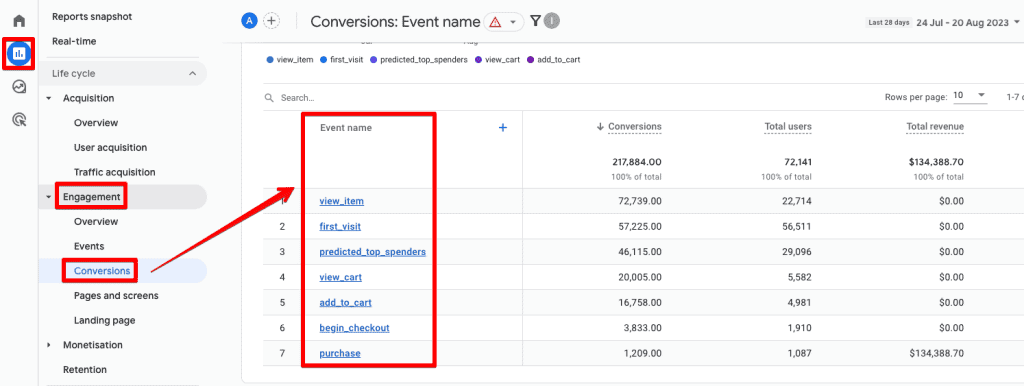Open Landing page report
Screen dimensions: 1024x386
104,321
